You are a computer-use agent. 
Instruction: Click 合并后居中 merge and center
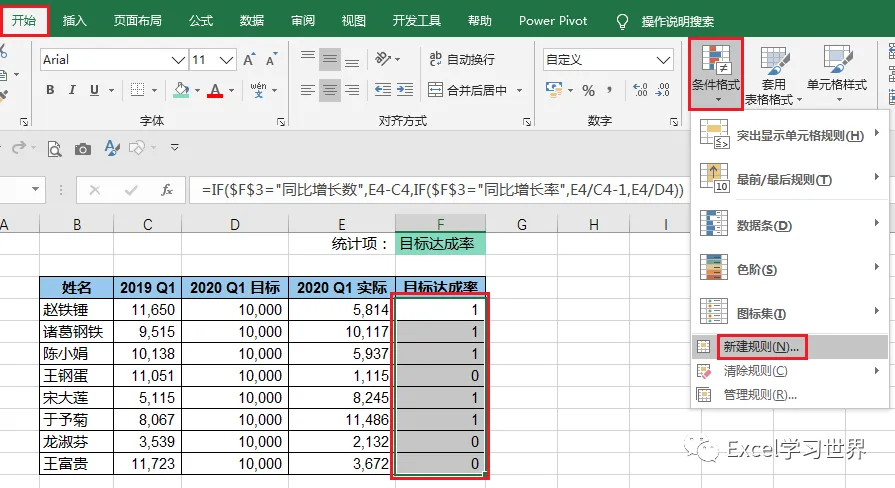(467, 90)
